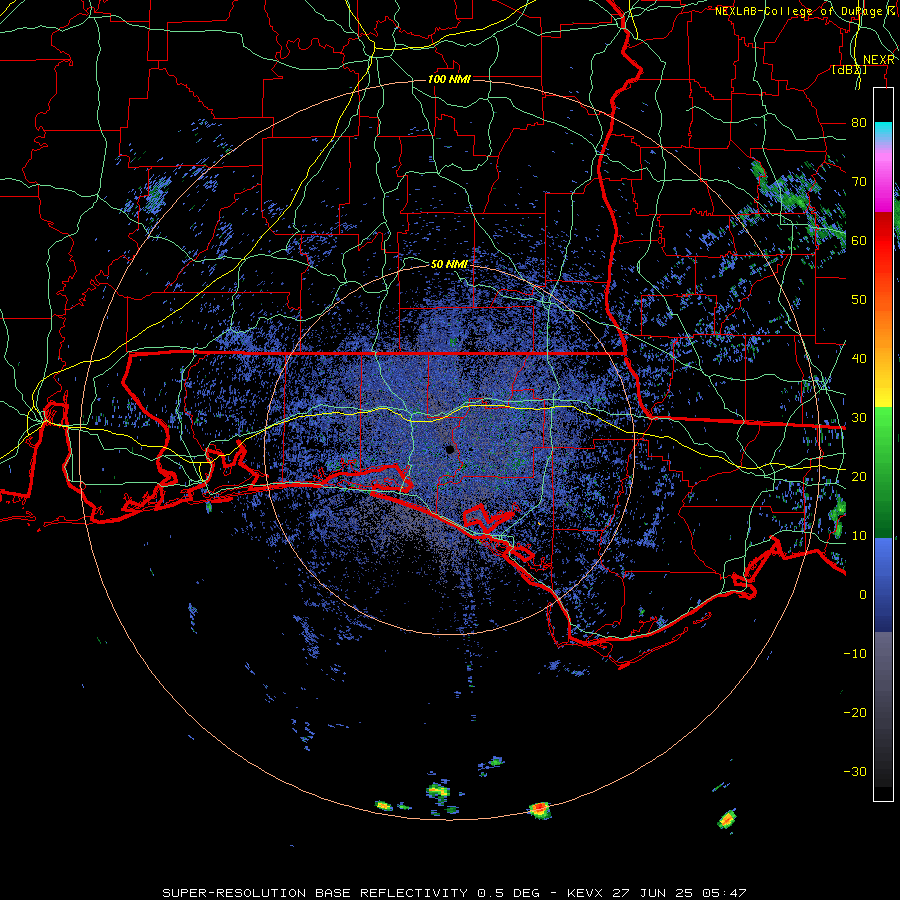Screen dimensions: 900x900
Task: Click the 100 NMI range ring label
Action: click(x=449, y=79)
